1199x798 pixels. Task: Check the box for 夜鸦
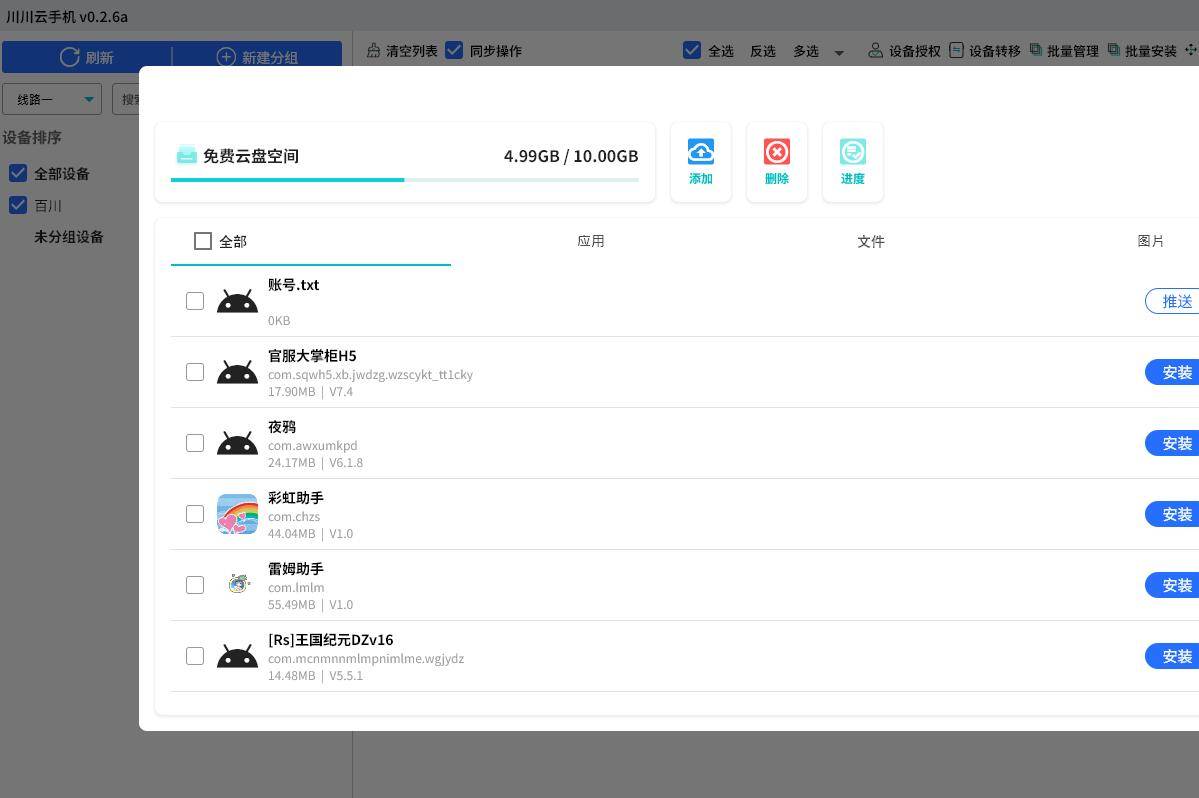(x=195, y=443)
